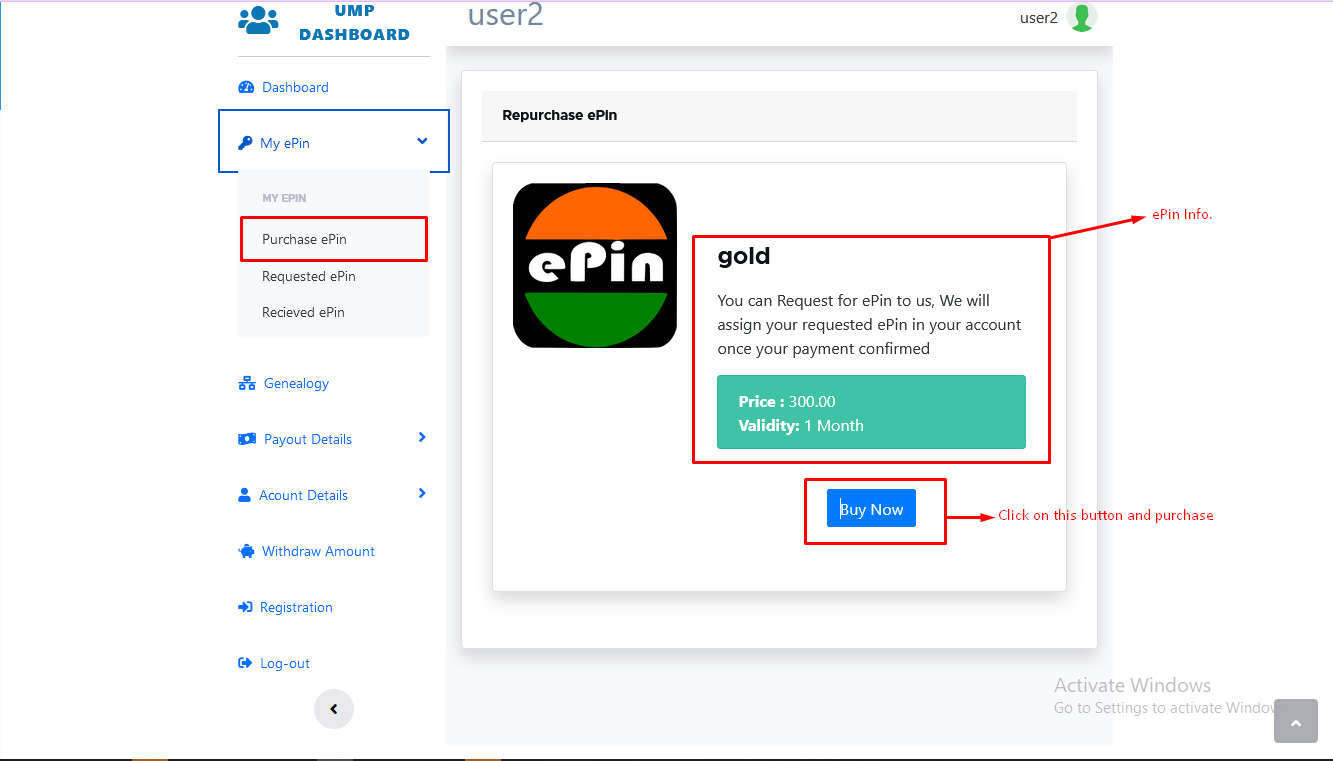Expand Payout Details submenu arrow

pos(422,437)
